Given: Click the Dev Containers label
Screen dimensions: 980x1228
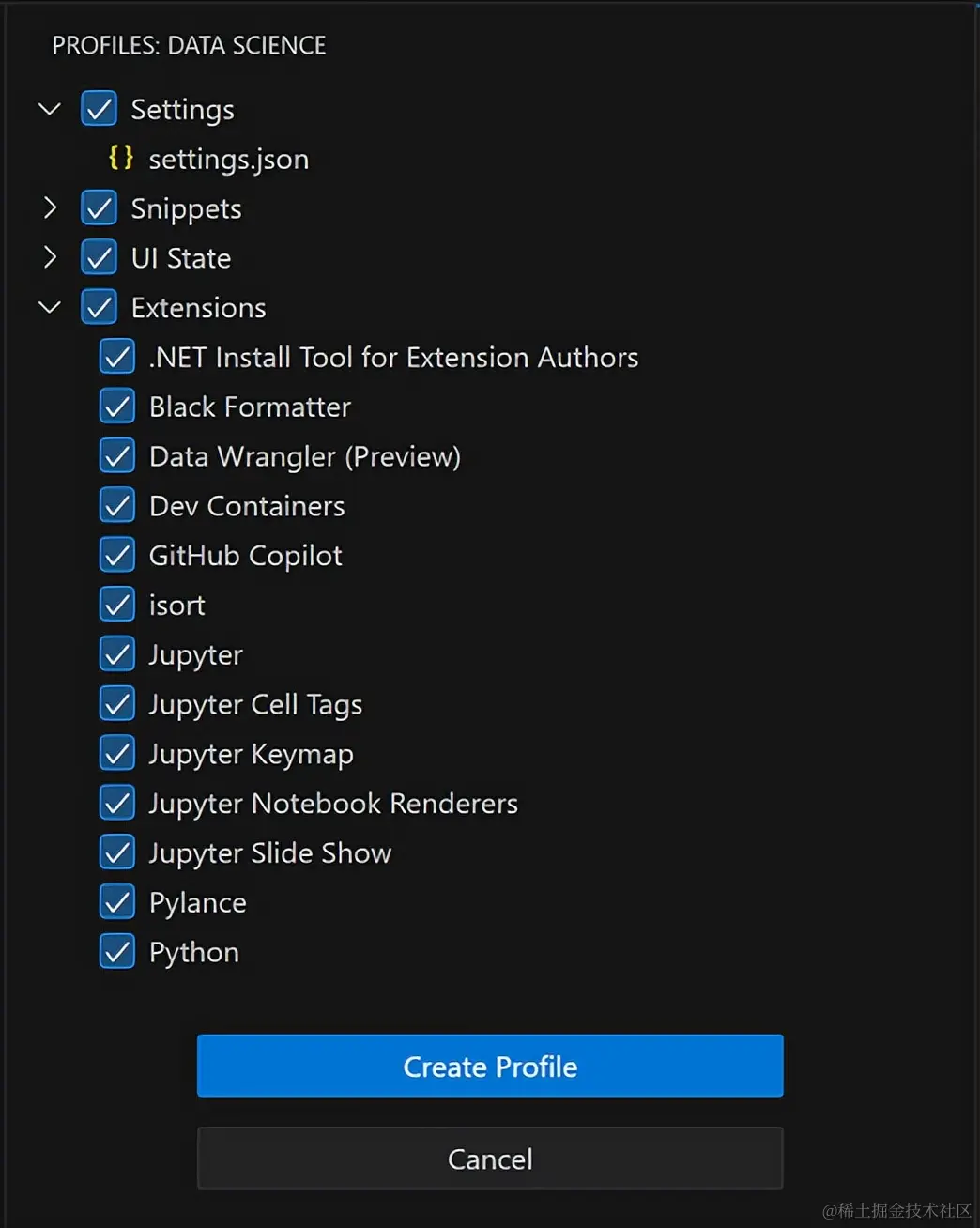Looking at the screenshot, I should click(x=247, y=506).
